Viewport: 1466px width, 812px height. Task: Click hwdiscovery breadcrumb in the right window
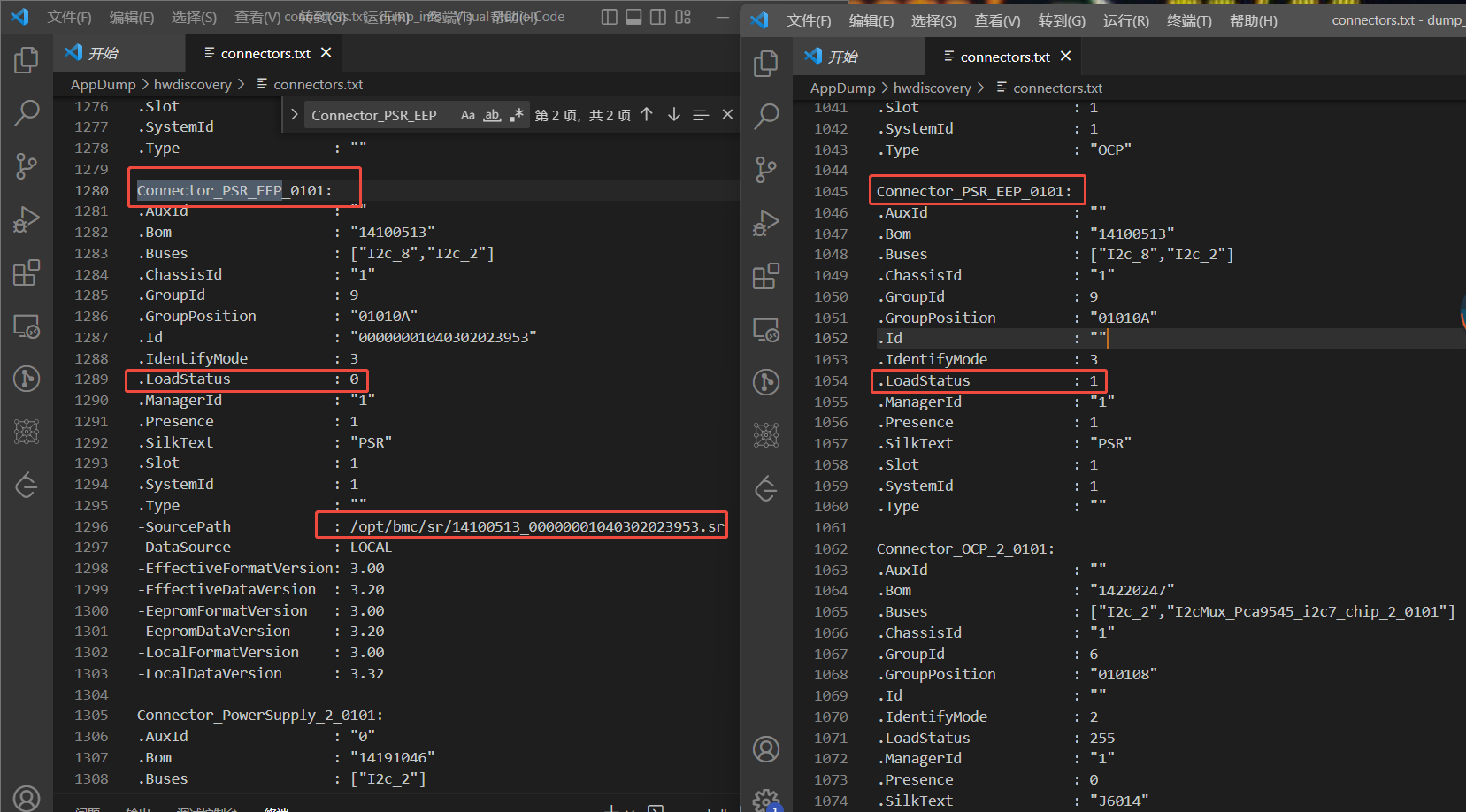tap(932, 88)
